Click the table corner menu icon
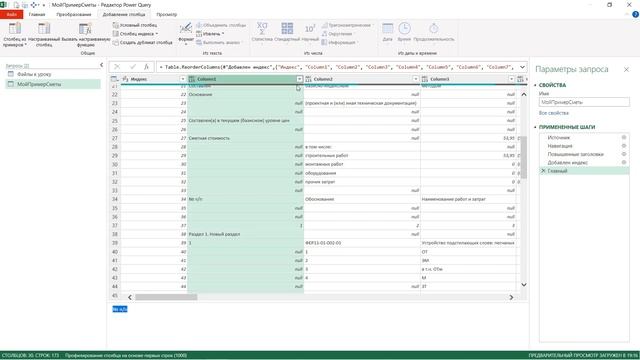The image size is (640, 360). (x=115, y=79)
